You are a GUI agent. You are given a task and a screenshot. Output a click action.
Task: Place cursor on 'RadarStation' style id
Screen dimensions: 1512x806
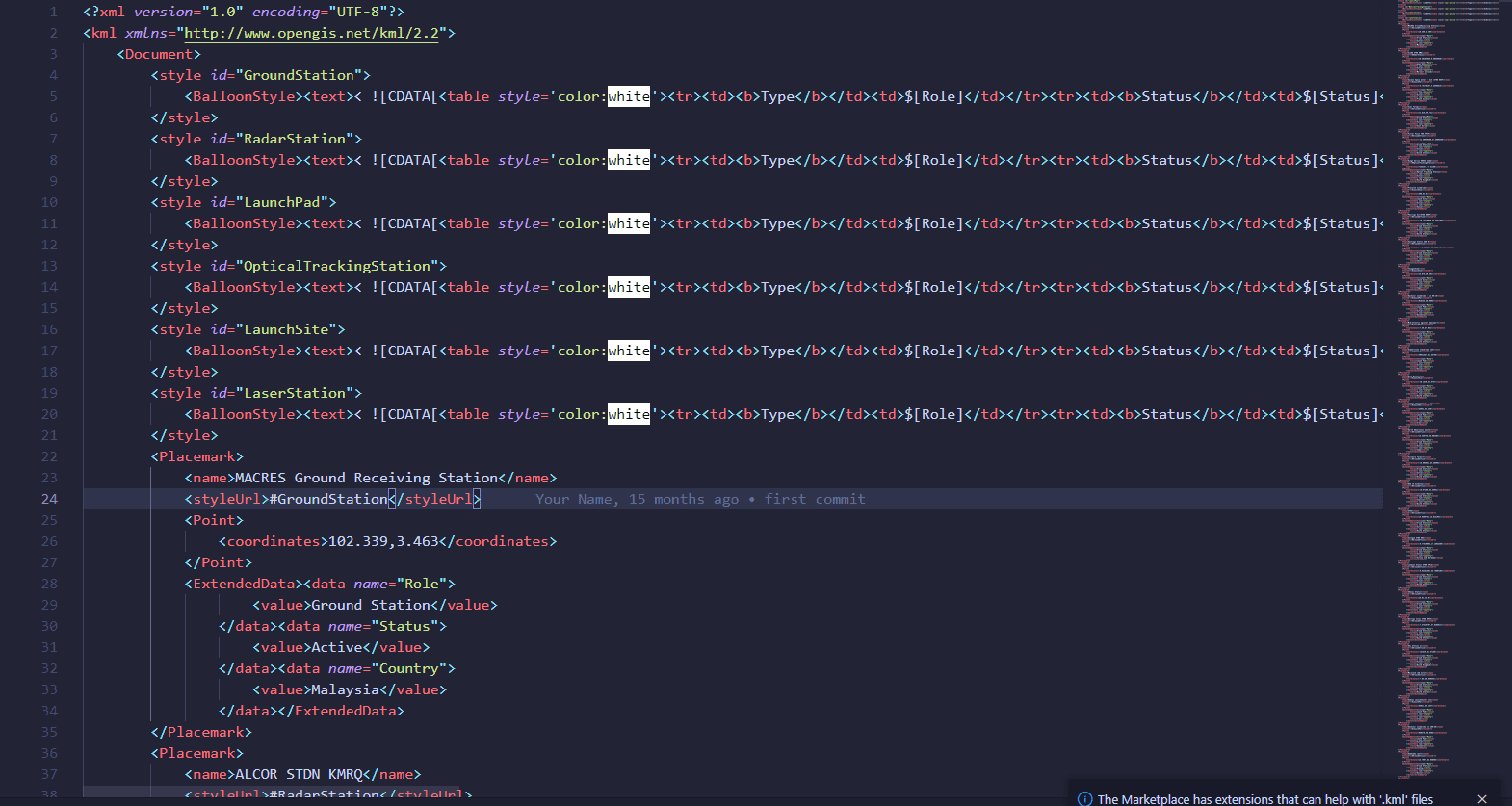[x=295, y=139]
